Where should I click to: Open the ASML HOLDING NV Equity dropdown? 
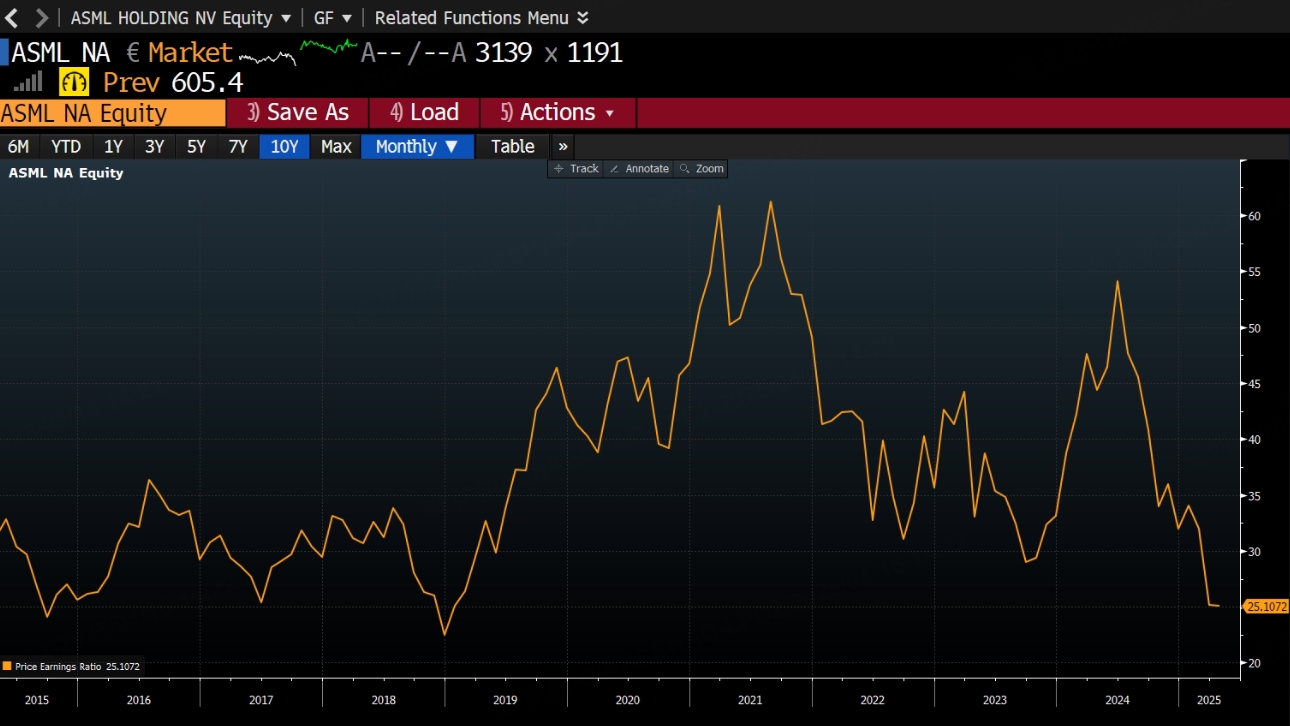tap(181, 18)
